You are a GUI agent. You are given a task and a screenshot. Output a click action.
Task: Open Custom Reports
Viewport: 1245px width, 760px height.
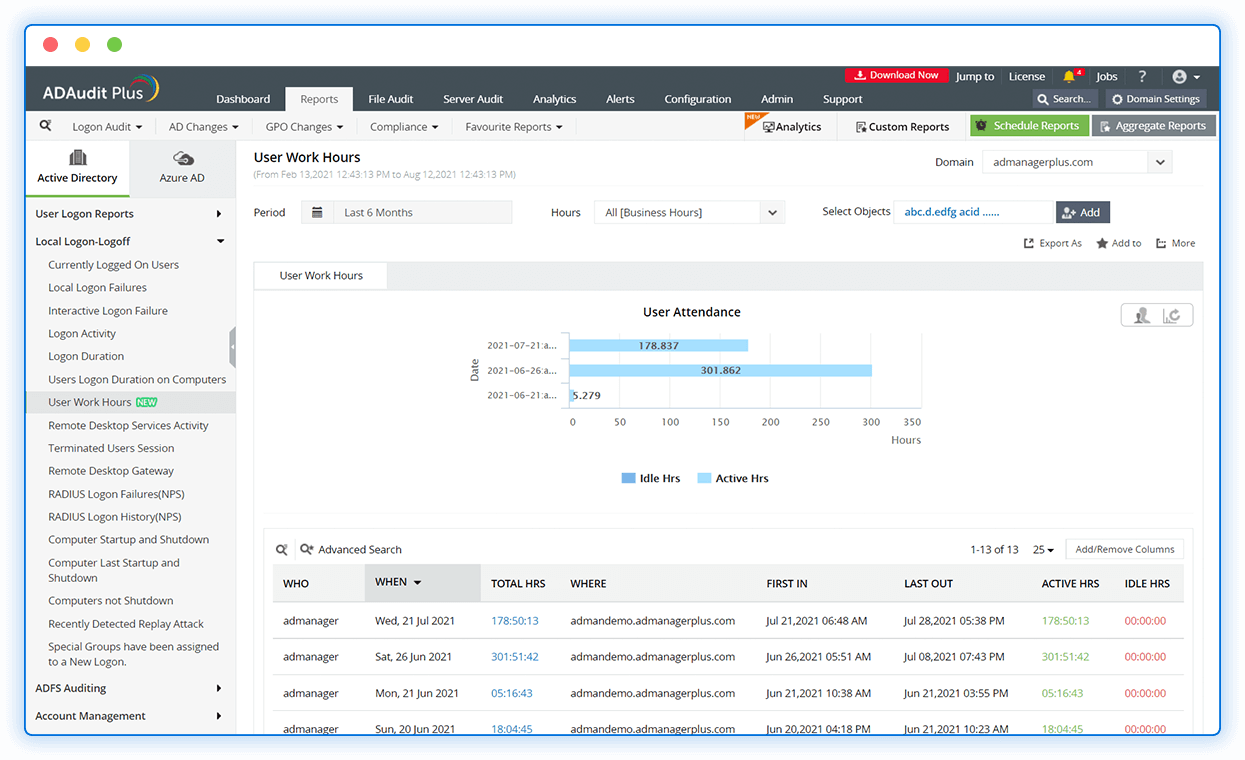pos(902,127)
